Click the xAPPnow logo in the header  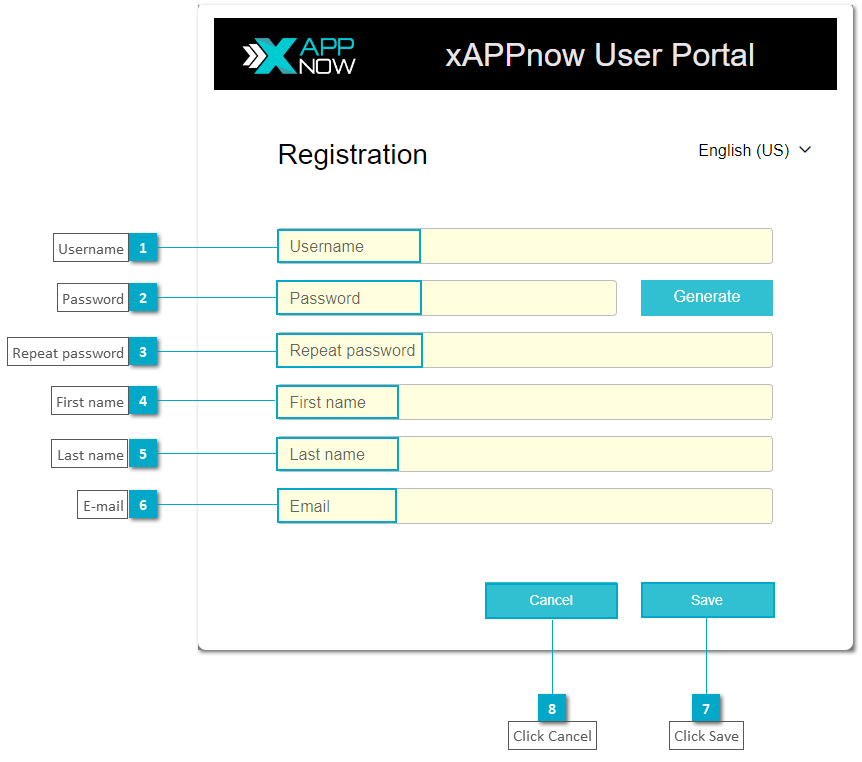click(299, 56)
